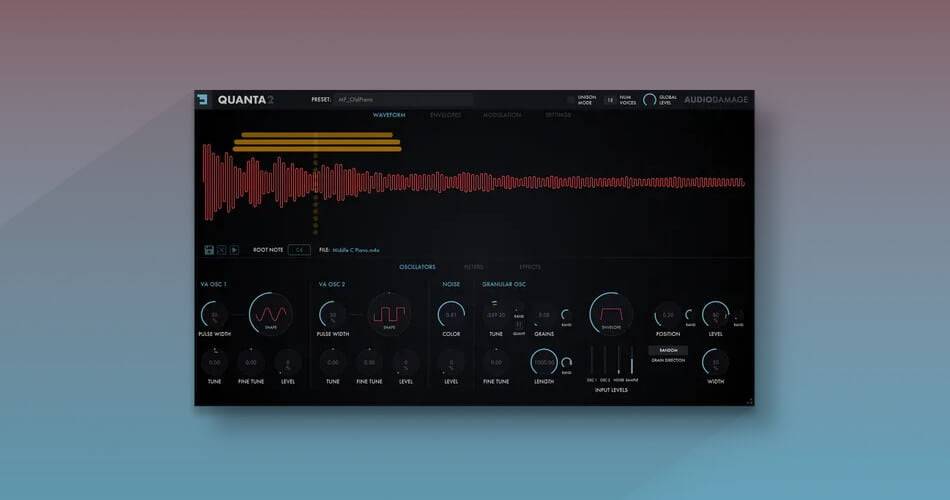The image size is (950, 500).
Task: Click the VA OSC 2 Pulse Width knob
Action: [x=333, y=315]
